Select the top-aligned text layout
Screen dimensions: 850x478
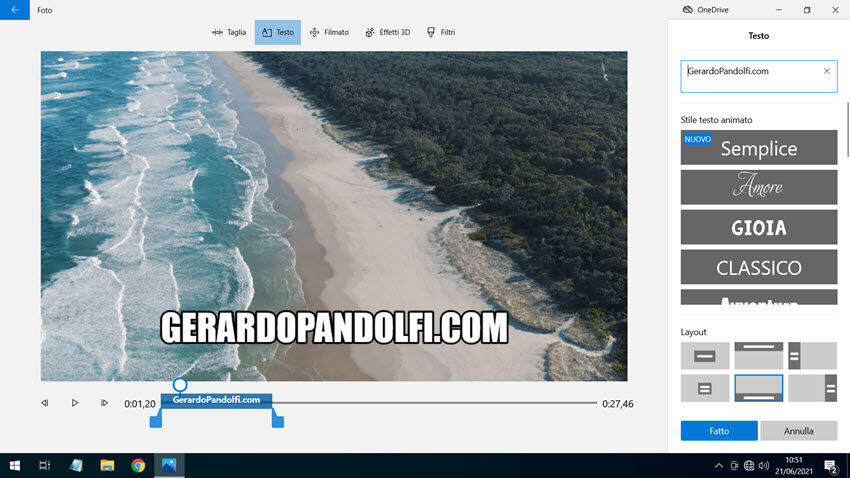click(x=758, y=356)
